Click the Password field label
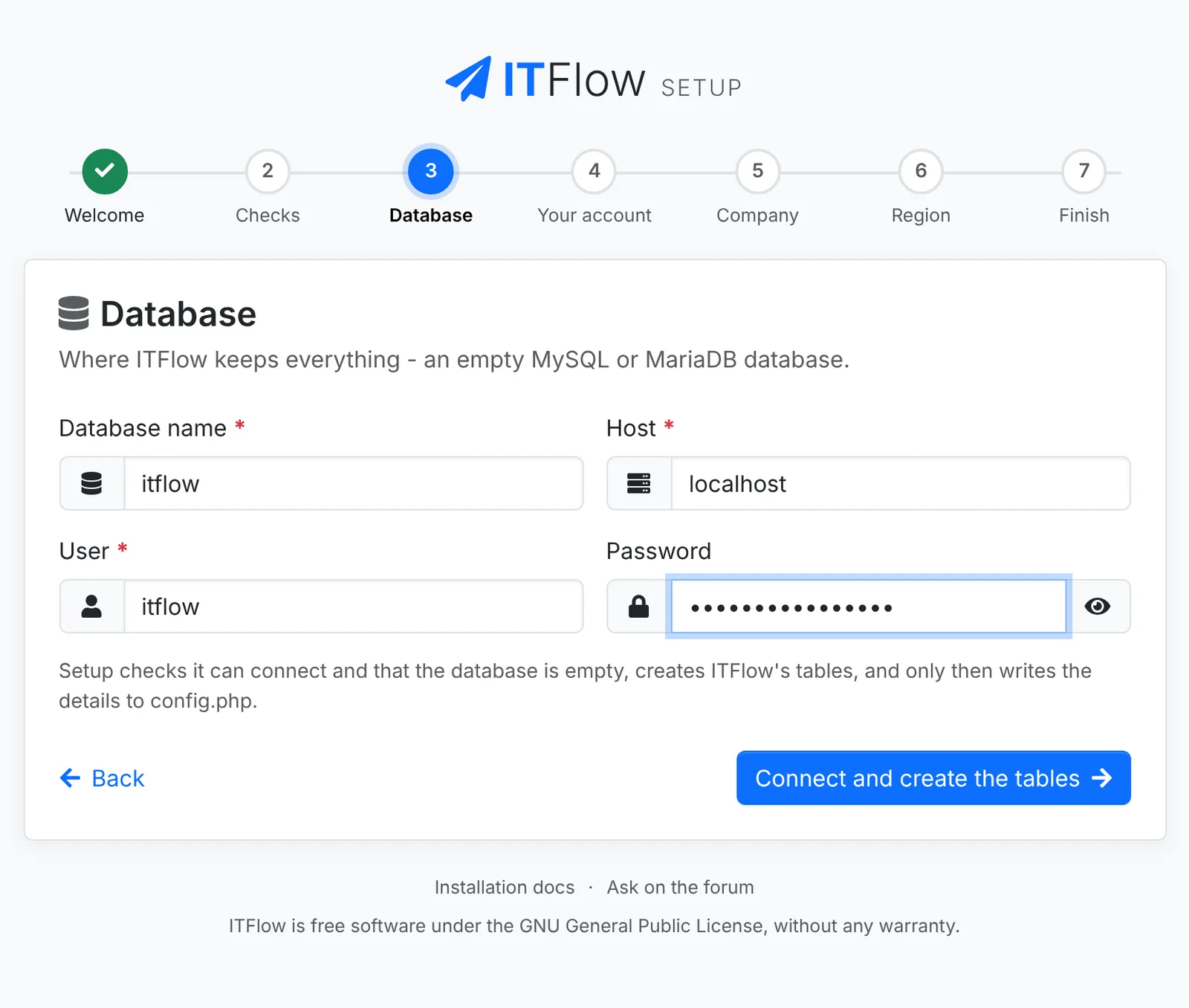Screen dimensions: 1189x1008 659,551
